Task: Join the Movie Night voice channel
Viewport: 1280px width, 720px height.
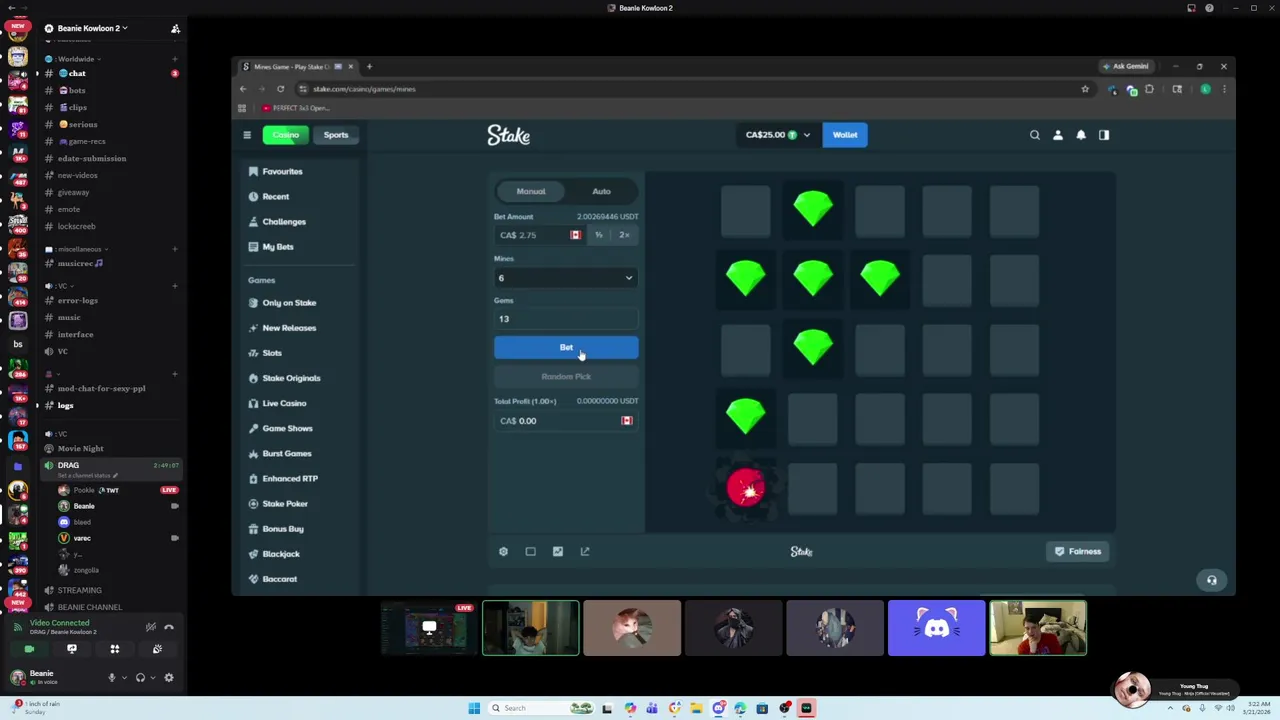Action: coord(80,448)
